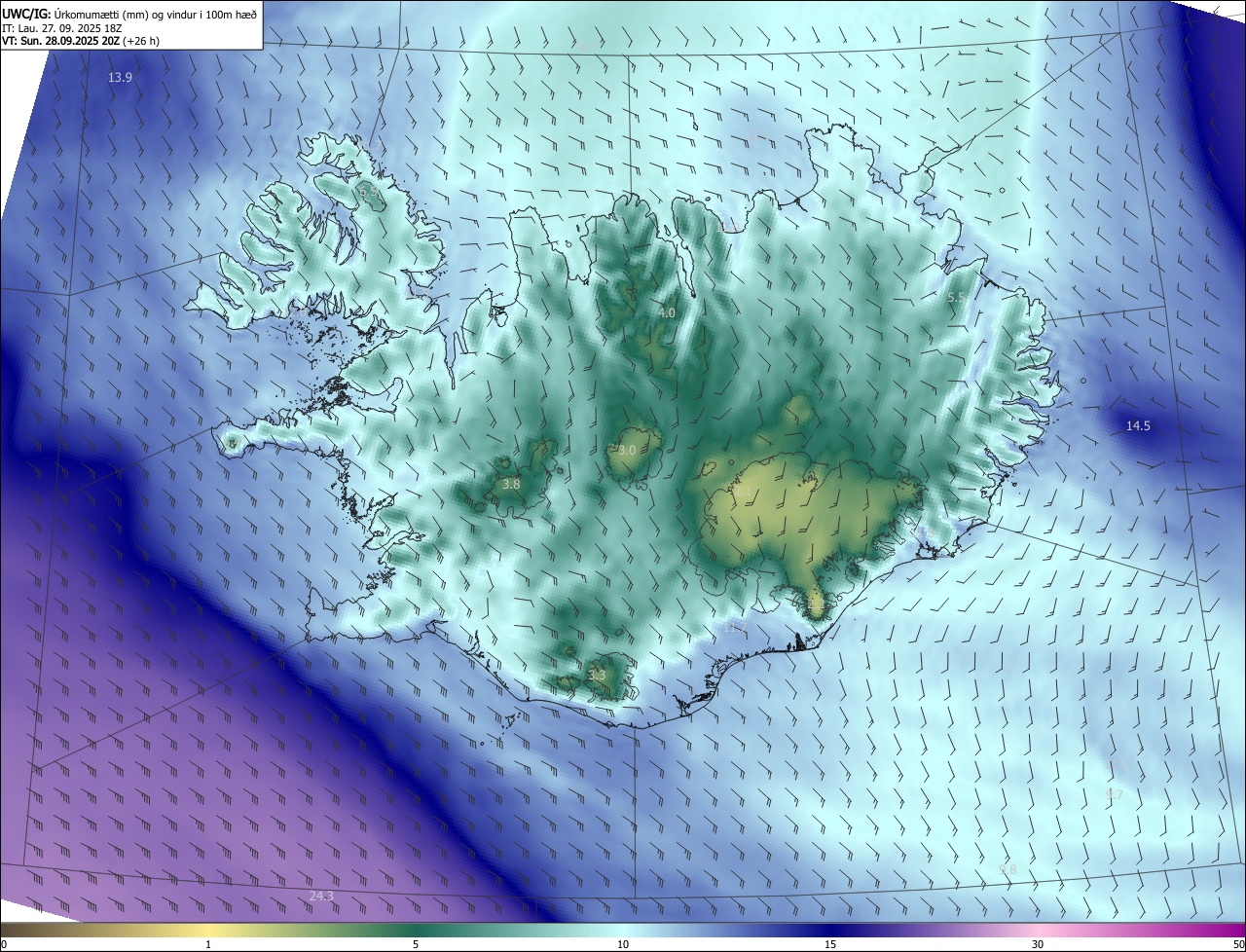1246x952 pixels.
Task: Click the 3.8 value label on the map
Action: coord(511,483)
